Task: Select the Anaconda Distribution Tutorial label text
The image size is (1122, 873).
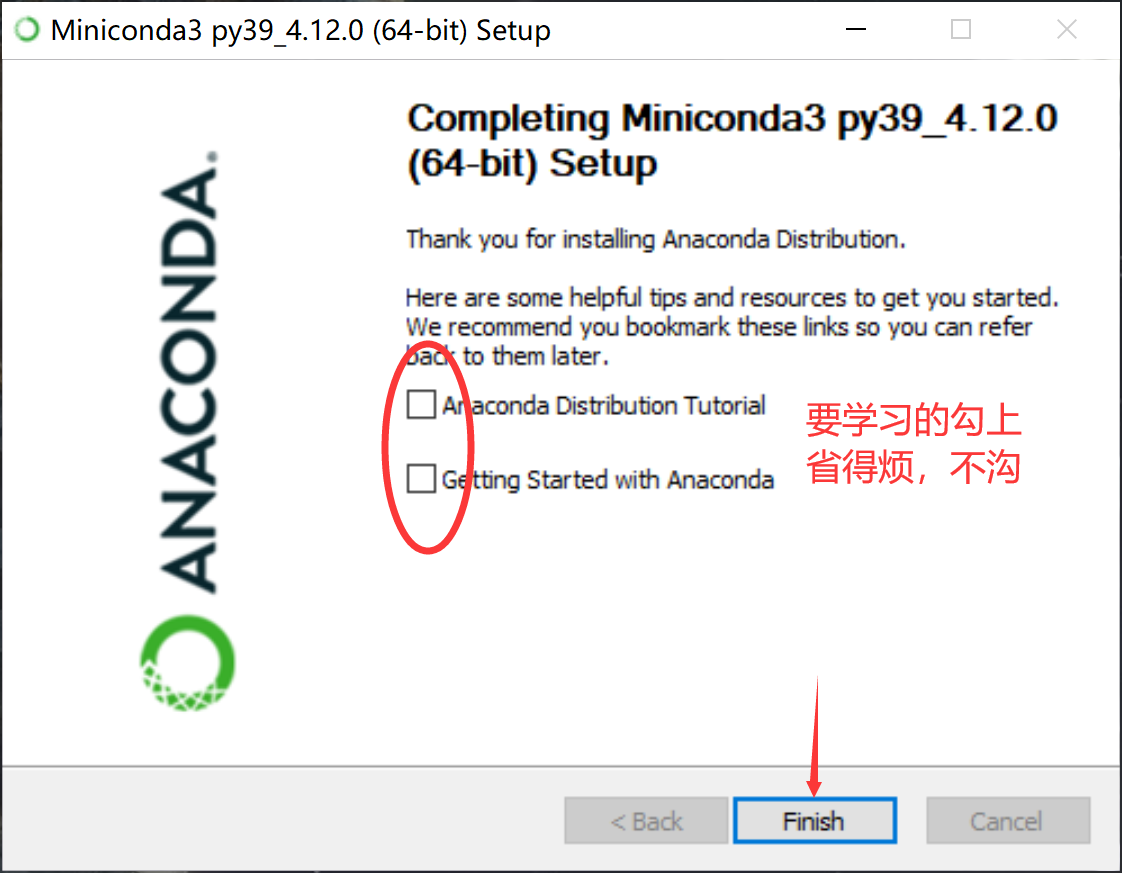Action: pos(603,405)
